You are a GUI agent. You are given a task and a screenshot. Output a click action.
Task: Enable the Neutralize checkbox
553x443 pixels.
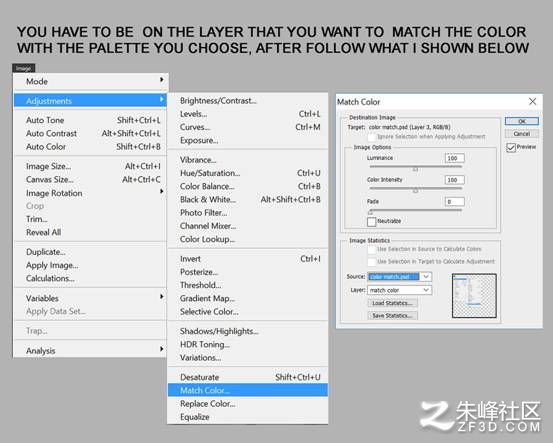click(x=371, y=222)
